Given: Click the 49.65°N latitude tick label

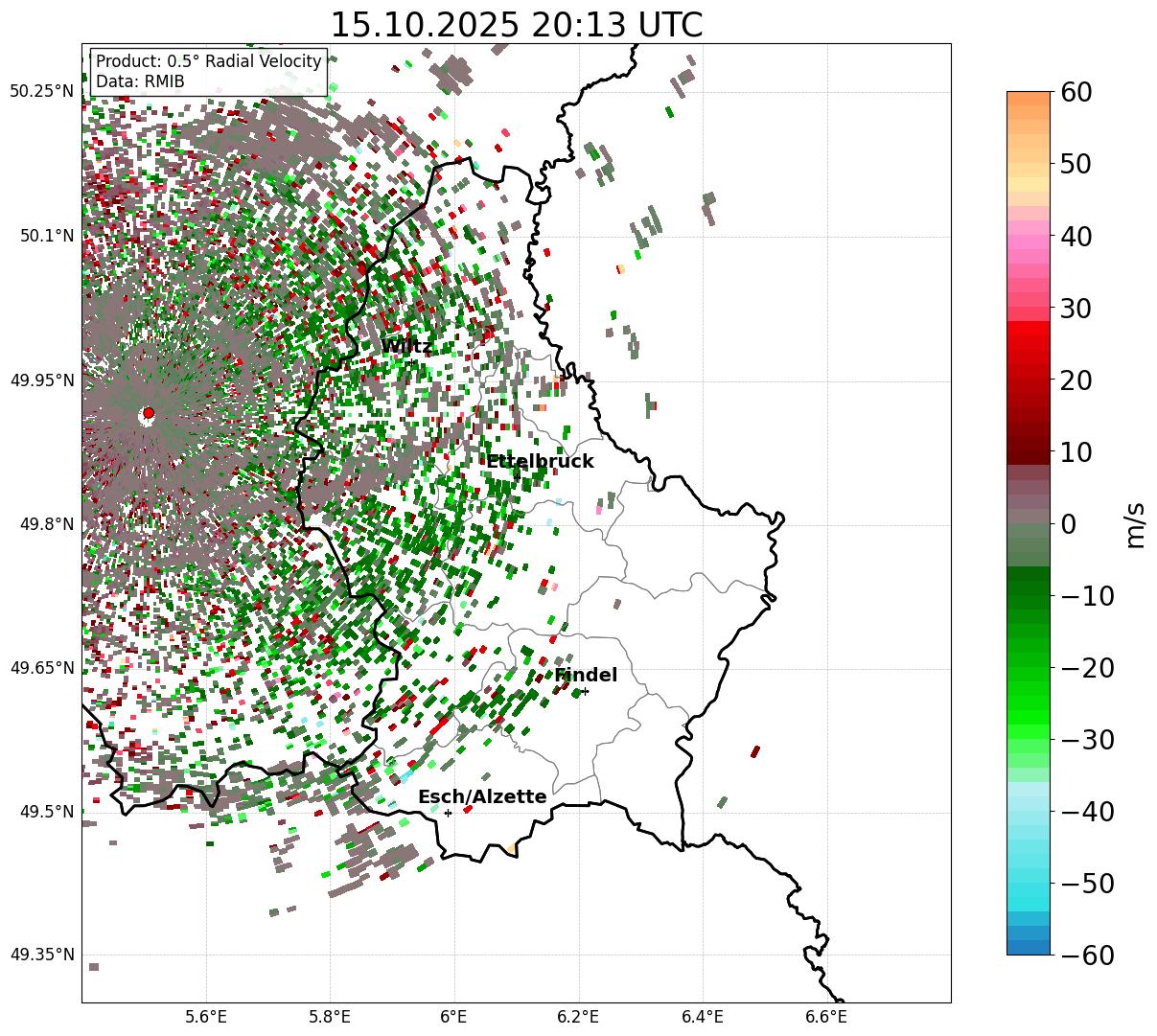Looking at the screenshot, I should (x=41, y=668).
